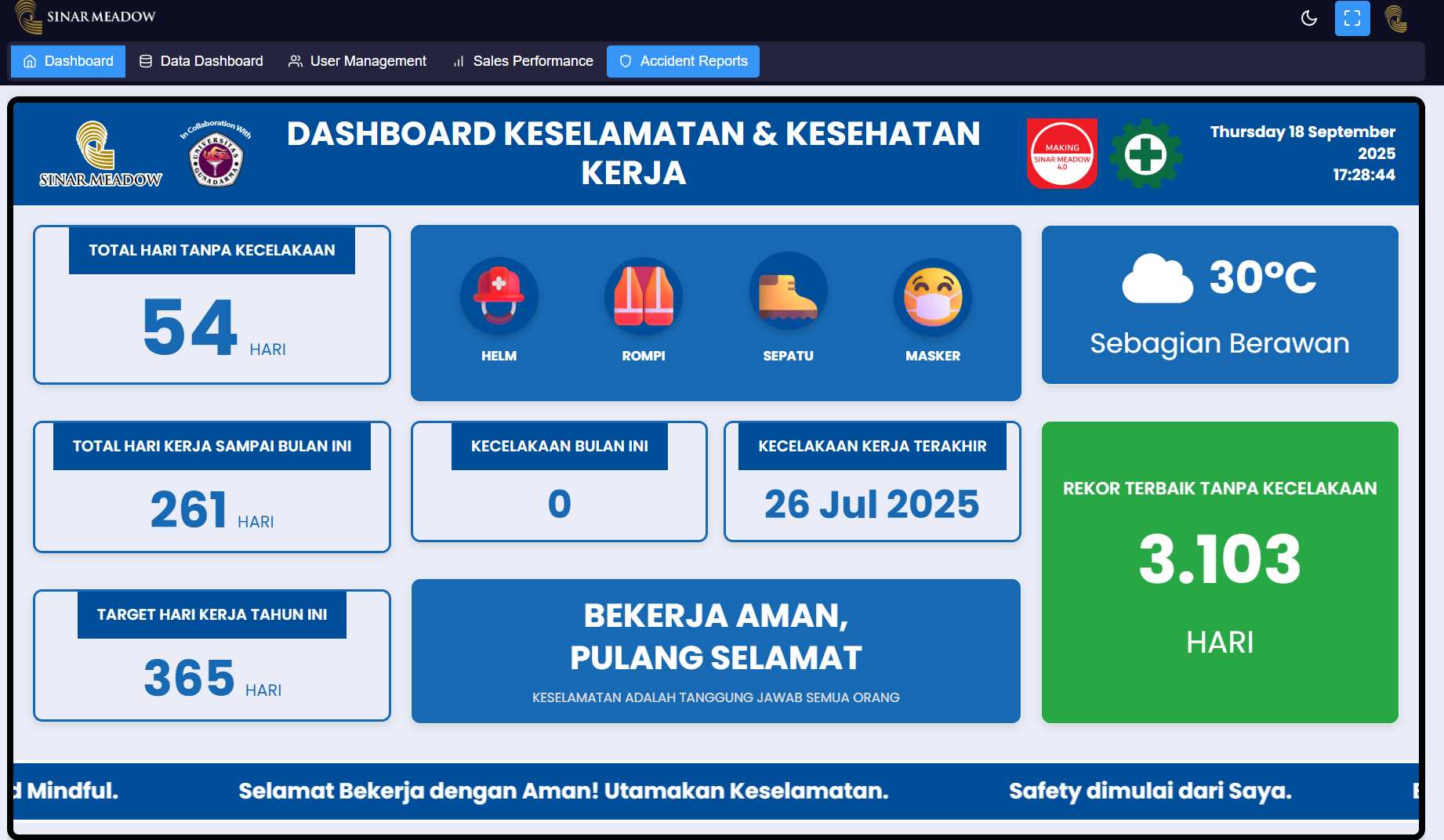
Task: Click the Helm safety helmet icon
Action: 499,296
